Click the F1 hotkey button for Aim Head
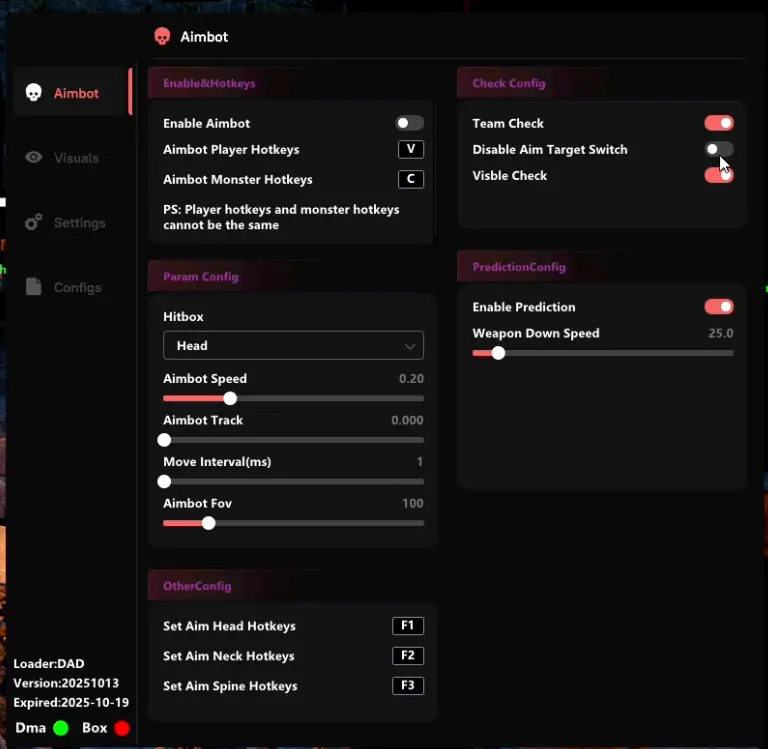768x749 pixels. pos(408,626)
